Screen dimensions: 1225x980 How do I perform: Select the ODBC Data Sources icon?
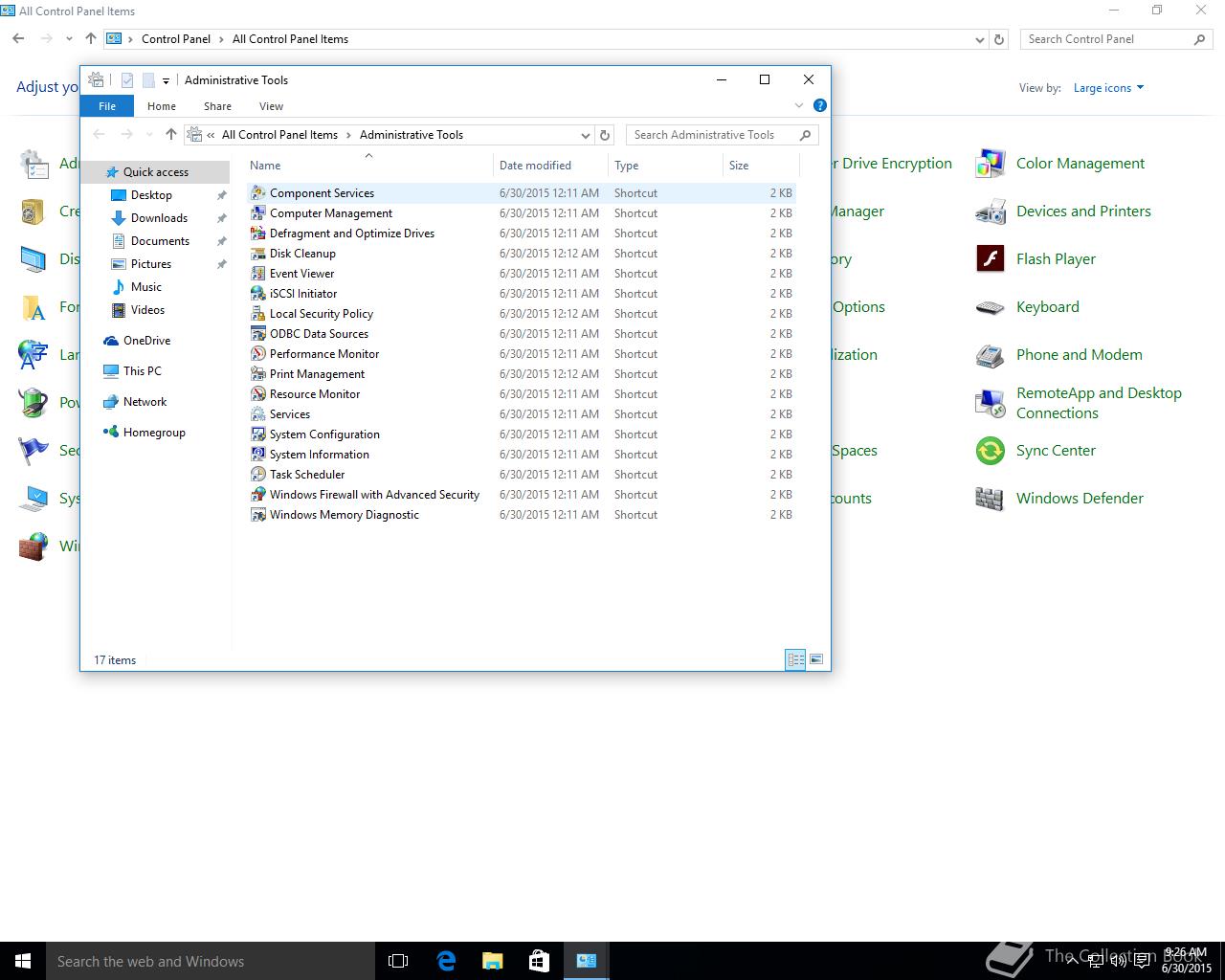[x=258, y=333]
